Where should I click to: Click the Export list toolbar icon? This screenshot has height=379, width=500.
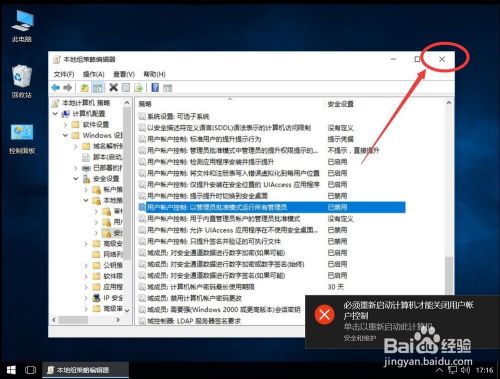pos(138,88)
